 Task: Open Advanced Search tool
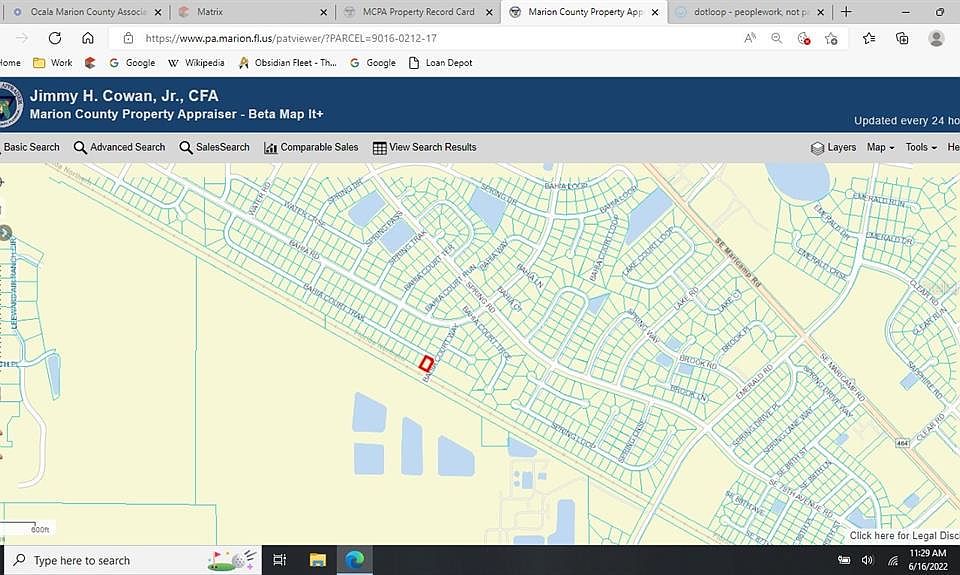coord(119,147)
